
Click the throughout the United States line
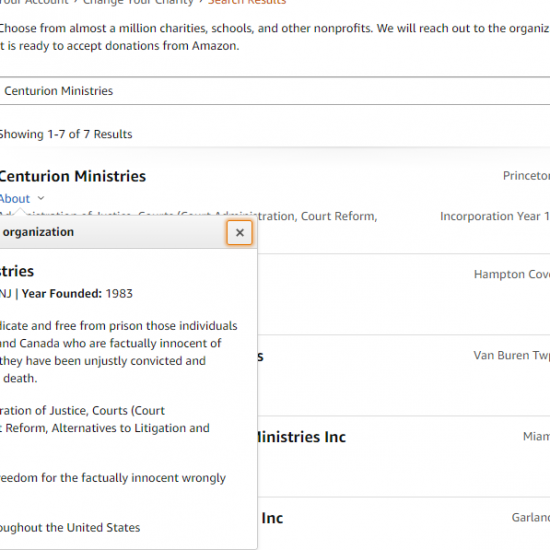click(x=70, y=528)
